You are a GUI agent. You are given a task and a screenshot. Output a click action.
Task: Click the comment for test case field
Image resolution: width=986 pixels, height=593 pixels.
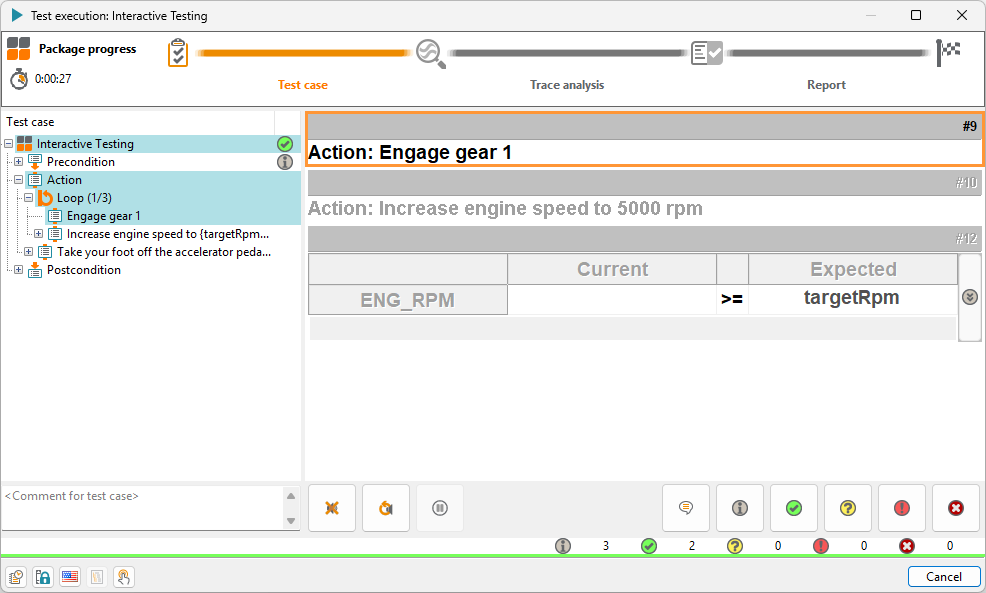click(143, 508)
